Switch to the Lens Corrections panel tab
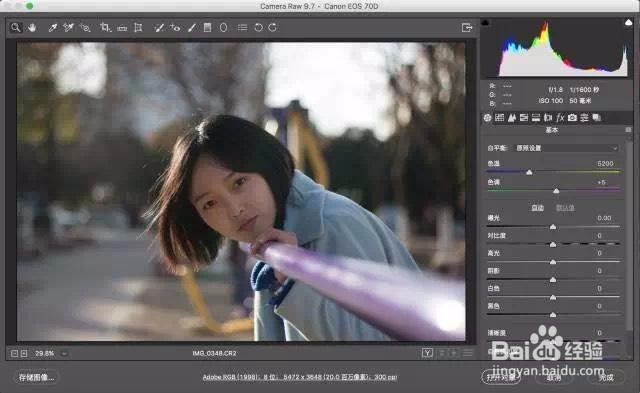 pos(548,118)
